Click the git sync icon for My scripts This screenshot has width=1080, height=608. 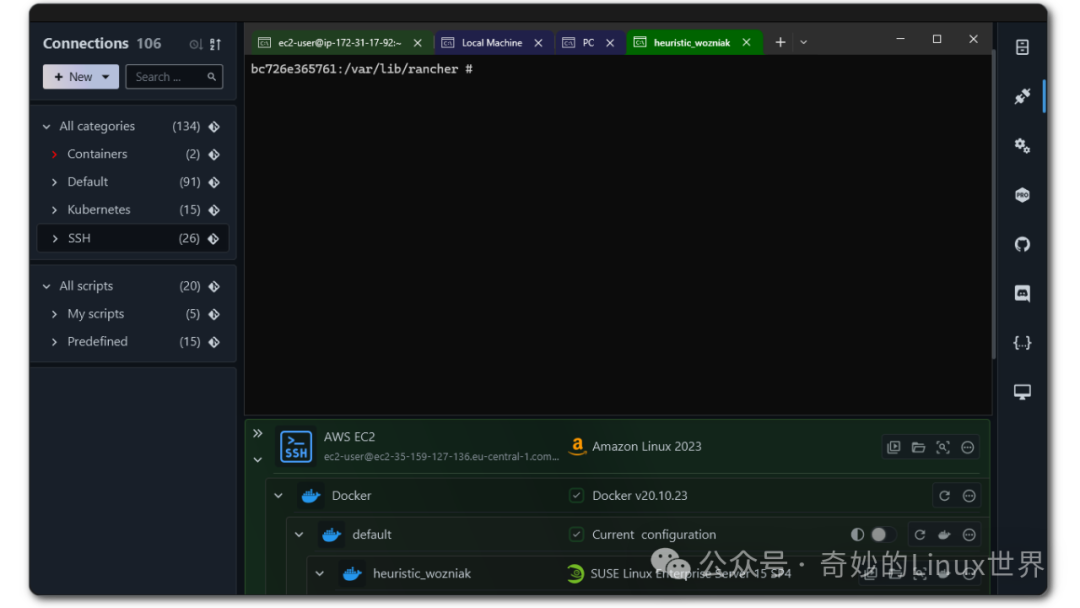(214, 315)
